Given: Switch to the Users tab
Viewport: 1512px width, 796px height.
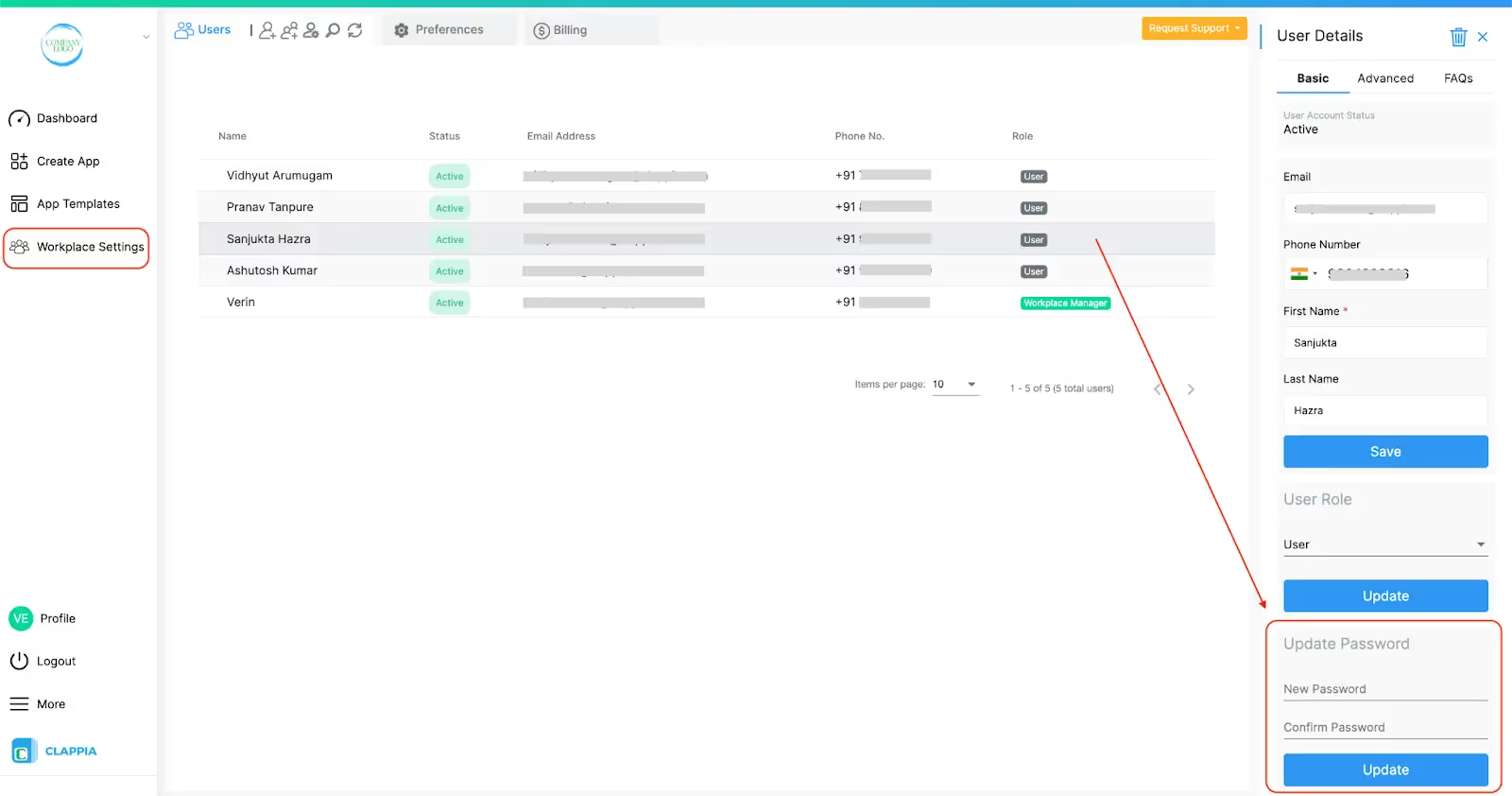Looking at the screenshot, I should pos(202,30).
